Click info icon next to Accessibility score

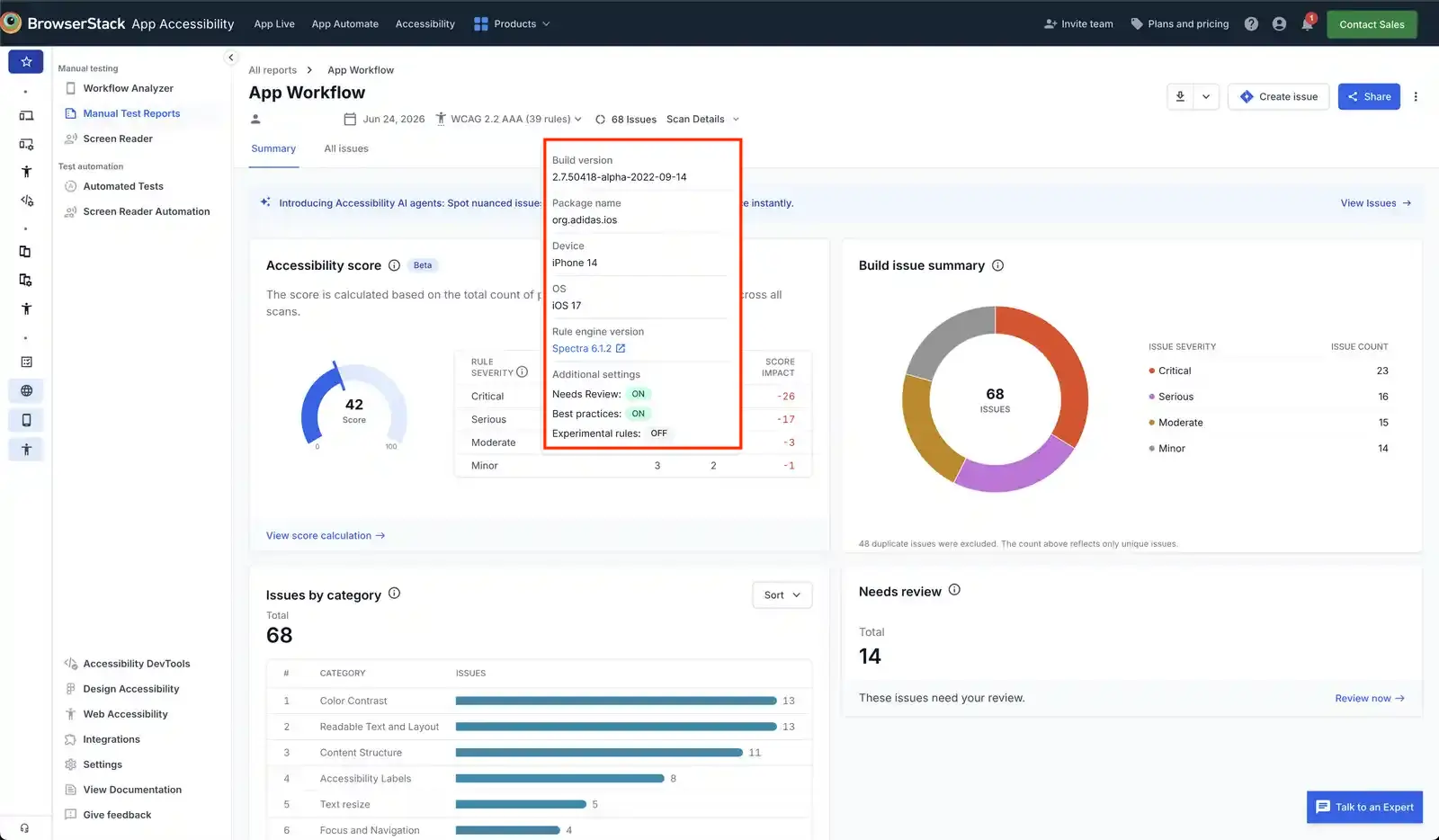coord(394,265)
